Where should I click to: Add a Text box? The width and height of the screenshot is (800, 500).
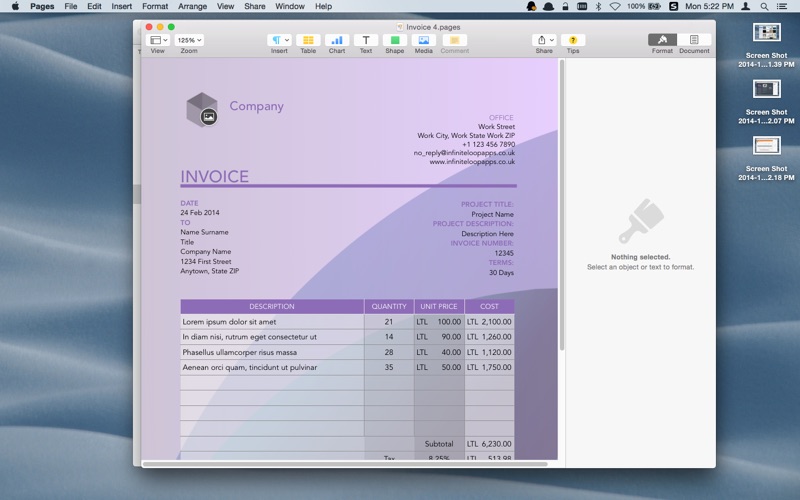tap(366, 40)
